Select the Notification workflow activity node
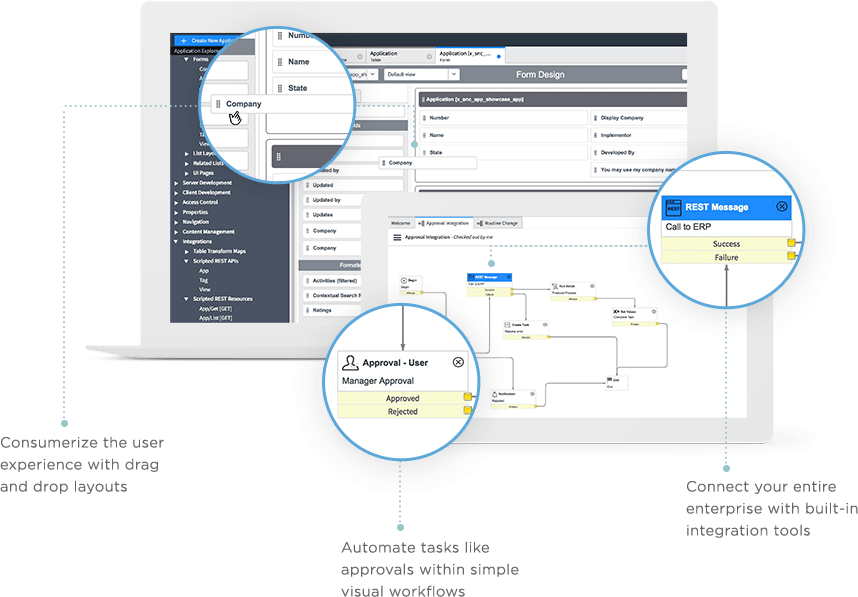This screenshot has width=858, height=597. [x=513, y=399]
